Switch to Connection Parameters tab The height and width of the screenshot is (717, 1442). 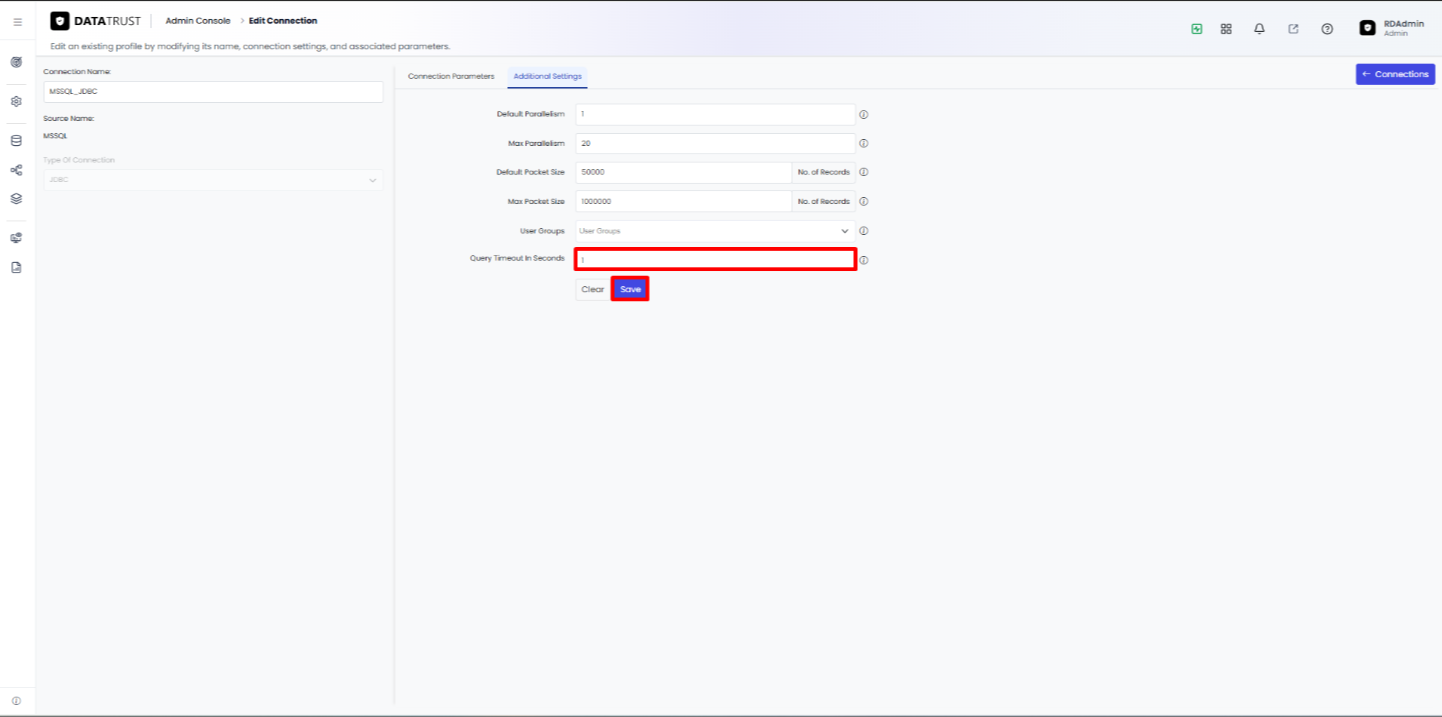451,76
